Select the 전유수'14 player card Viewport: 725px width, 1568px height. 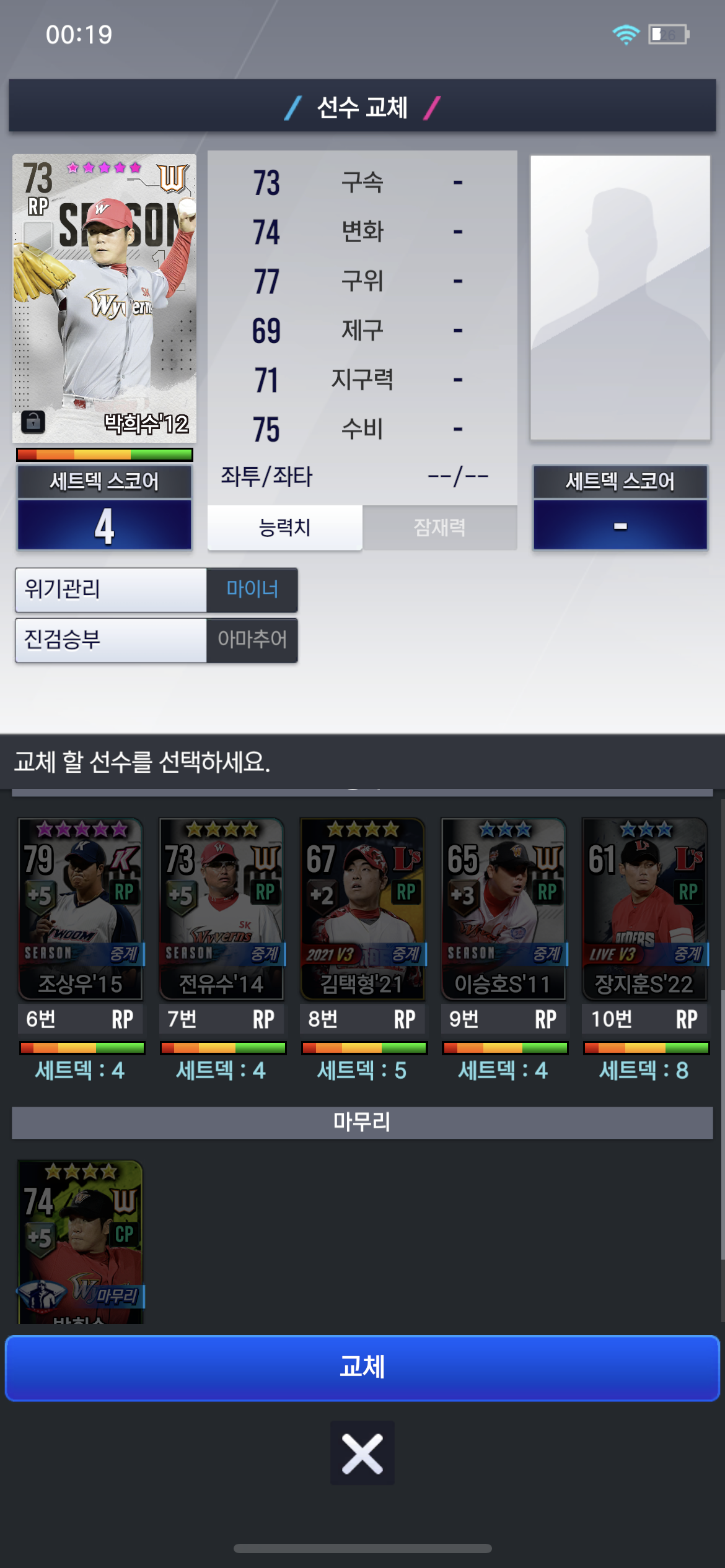221,908
